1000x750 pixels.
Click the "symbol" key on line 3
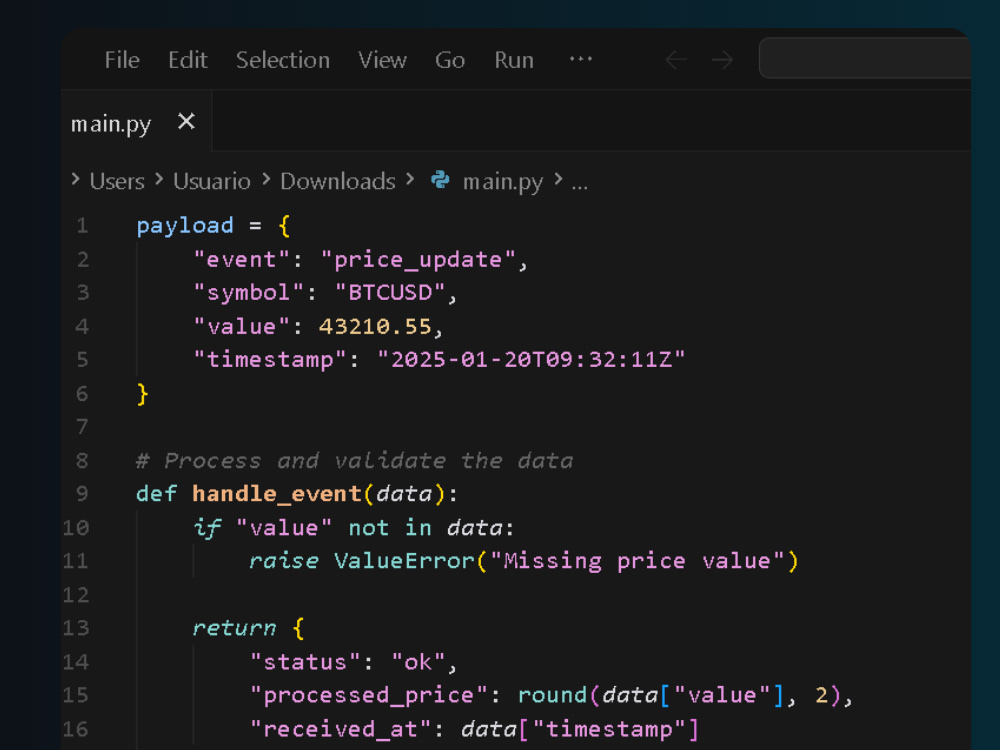point(249,293)
